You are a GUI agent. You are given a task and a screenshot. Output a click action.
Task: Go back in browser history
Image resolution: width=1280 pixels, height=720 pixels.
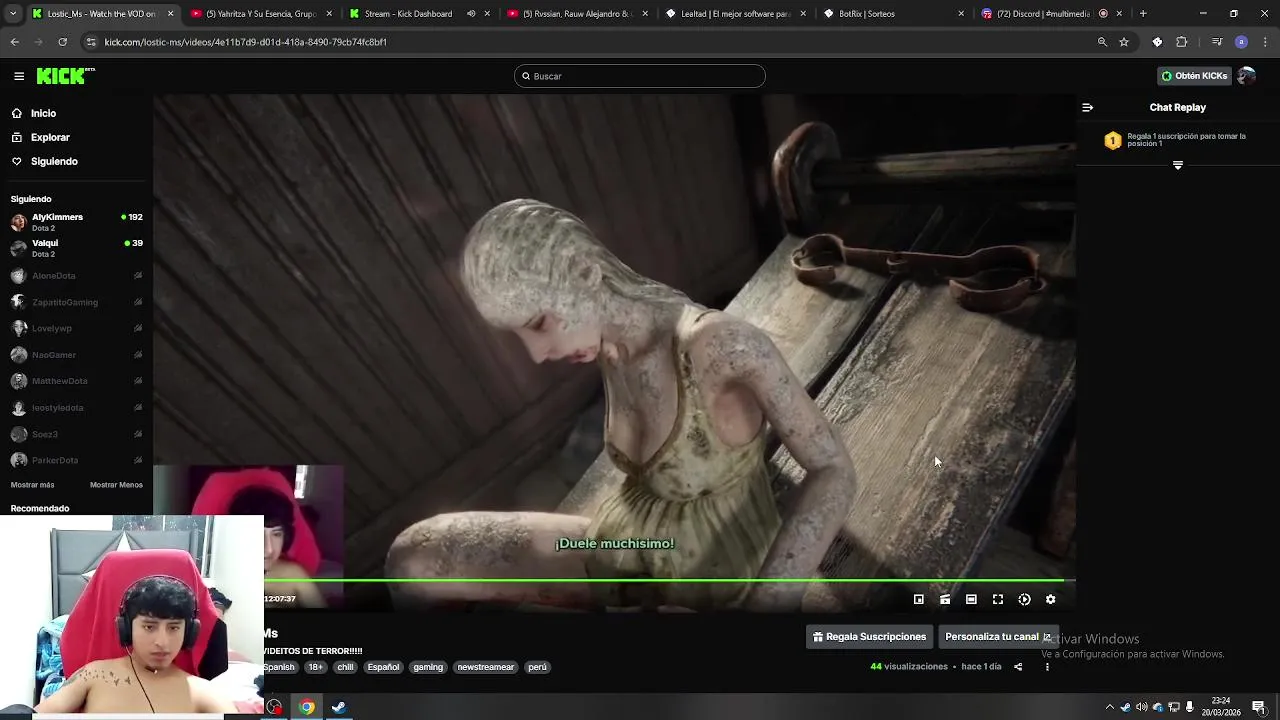(x=14, y=42)
